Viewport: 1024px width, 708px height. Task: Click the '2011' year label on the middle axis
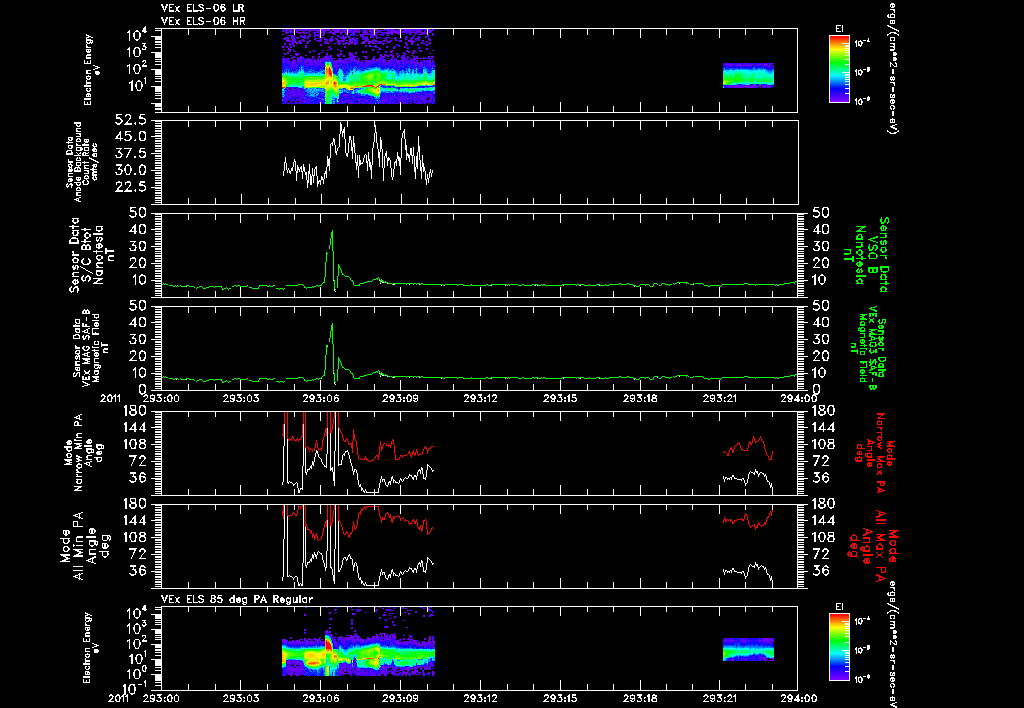110,398
